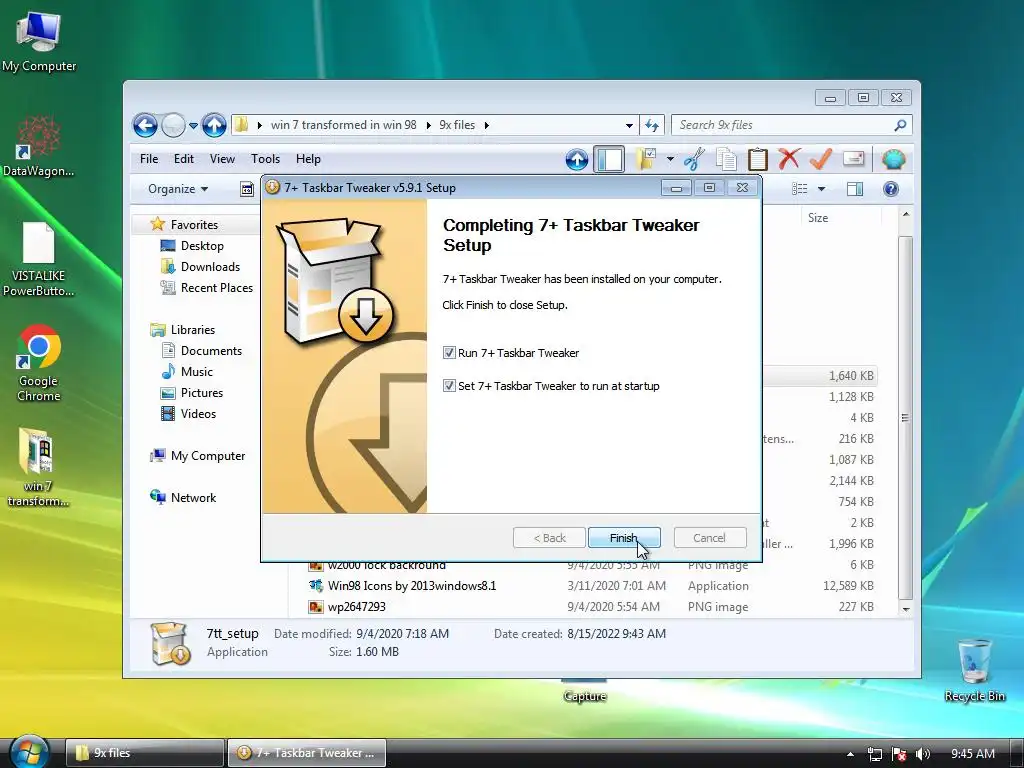Click the search magnifier icon
The height and width of the screenshot is (768, 1024).
tap(900, 125)
